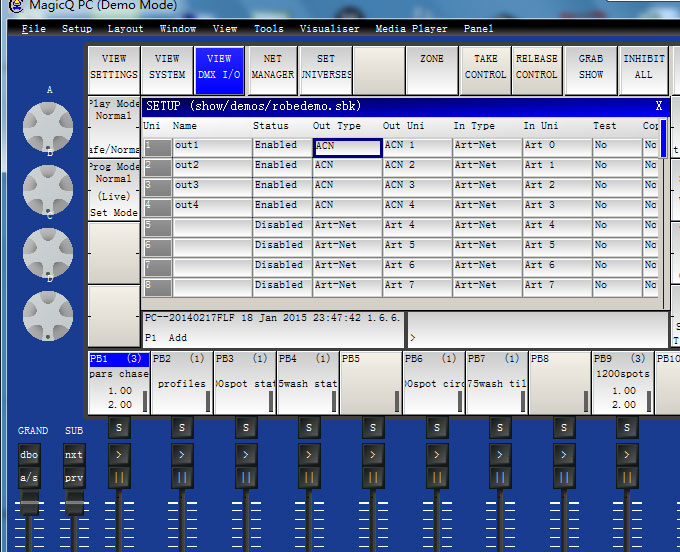Open the Layout menu
680x552 pixels.
pyautogui.click(x=125, y=29)
